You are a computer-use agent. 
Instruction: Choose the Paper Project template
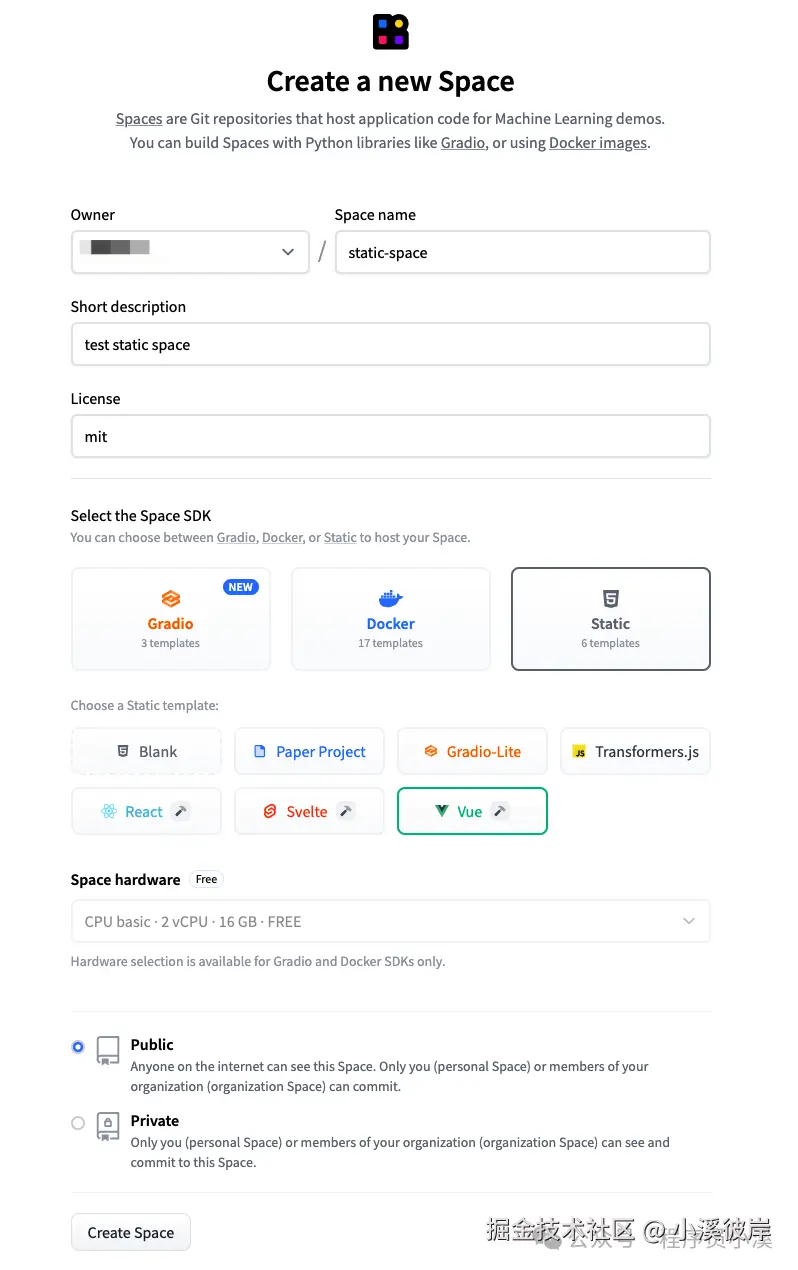coord(309,751)
